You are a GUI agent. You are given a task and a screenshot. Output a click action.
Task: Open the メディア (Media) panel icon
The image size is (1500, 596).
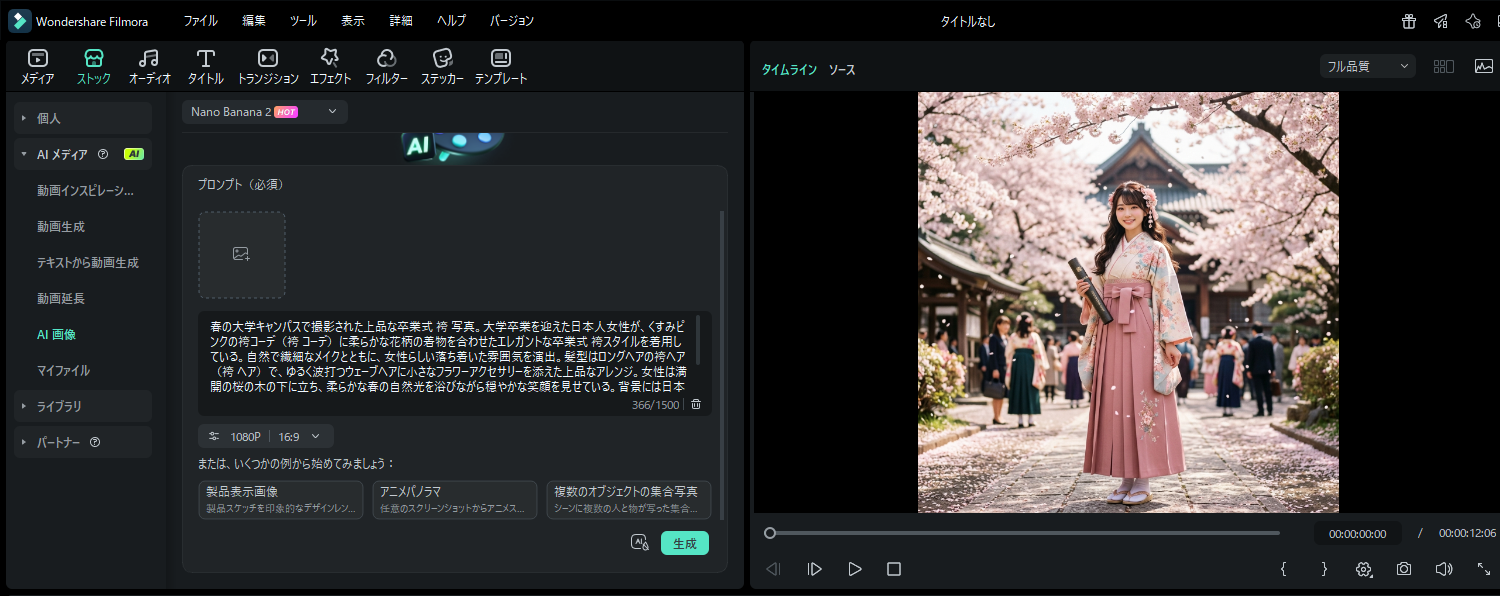click(x=38, y=66)
